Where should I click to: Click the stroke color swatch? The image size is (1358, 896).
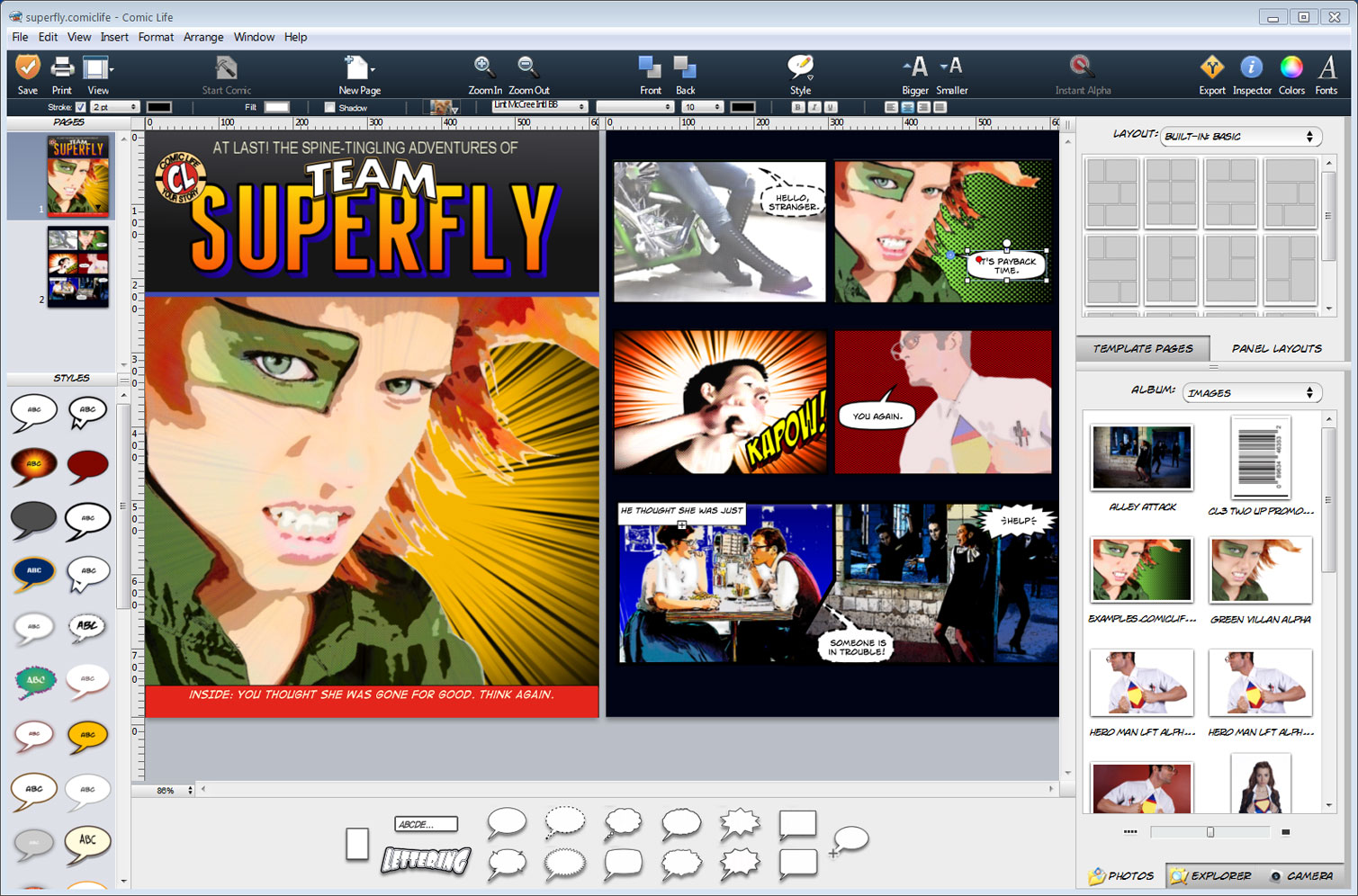pyautogui.click(x=159, y=107)
